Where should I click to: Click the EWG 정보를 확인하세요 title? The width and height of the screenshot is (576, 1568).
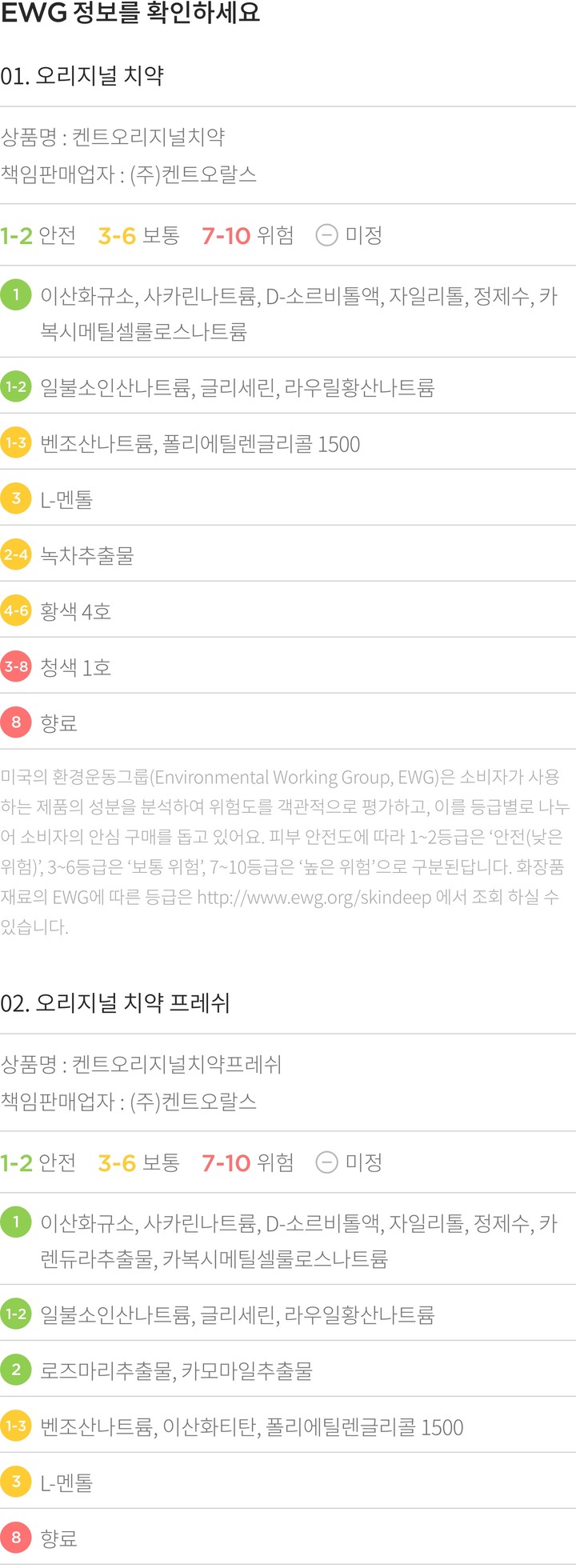coord(130,14)
